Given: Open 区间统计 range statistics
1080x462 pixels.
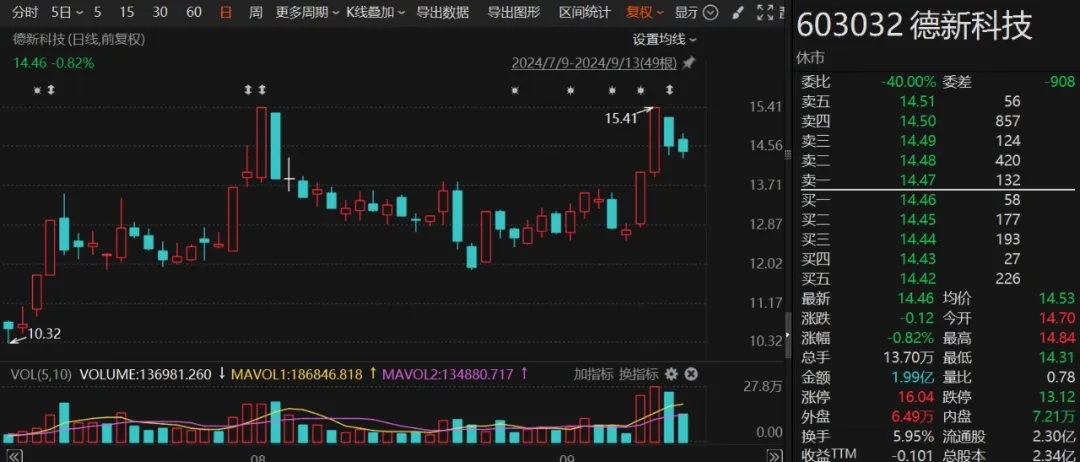Looking at the screenshot, I should (x=585, y=12).
